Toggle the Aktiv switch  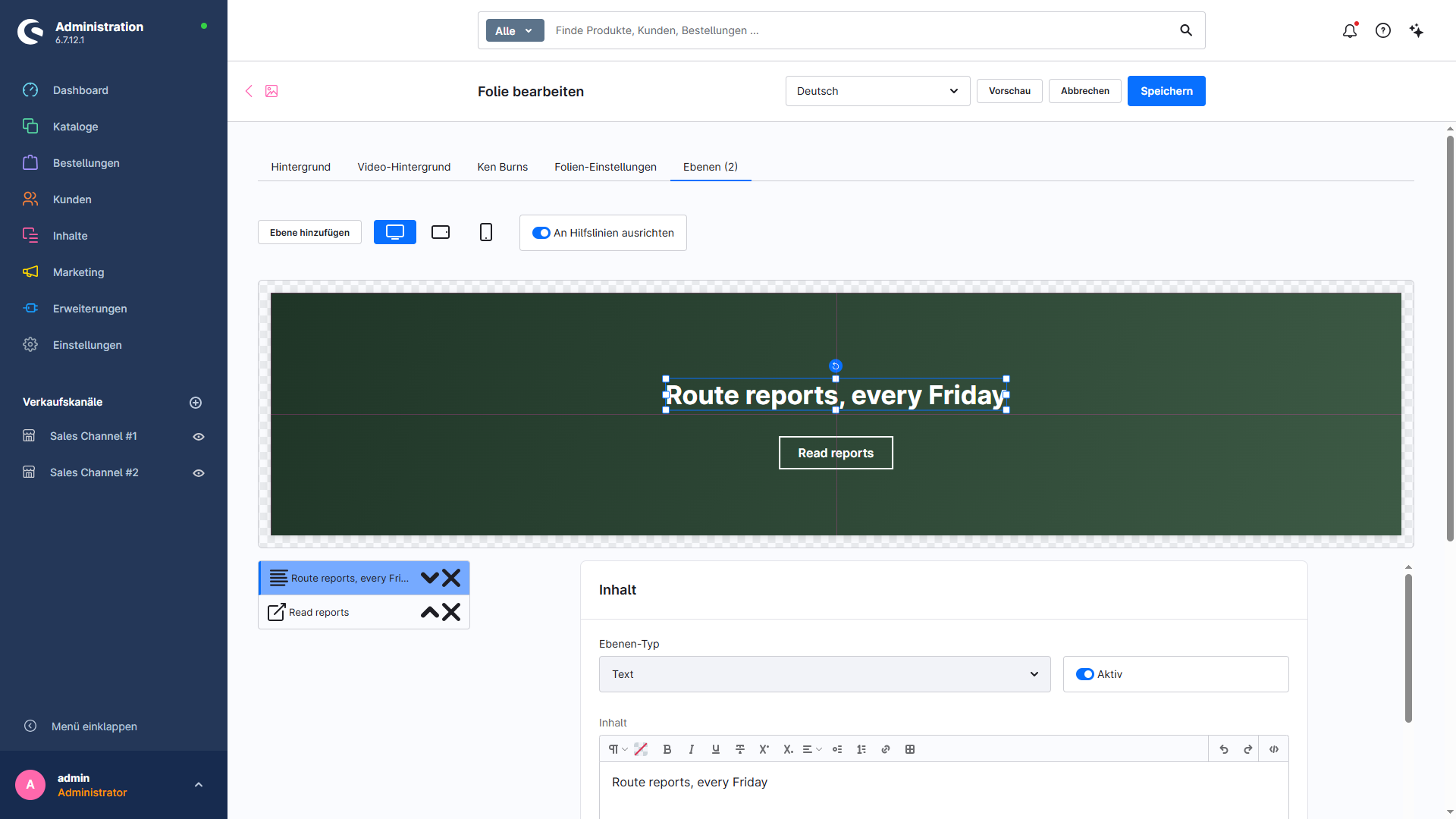[x=1085, y=674]
